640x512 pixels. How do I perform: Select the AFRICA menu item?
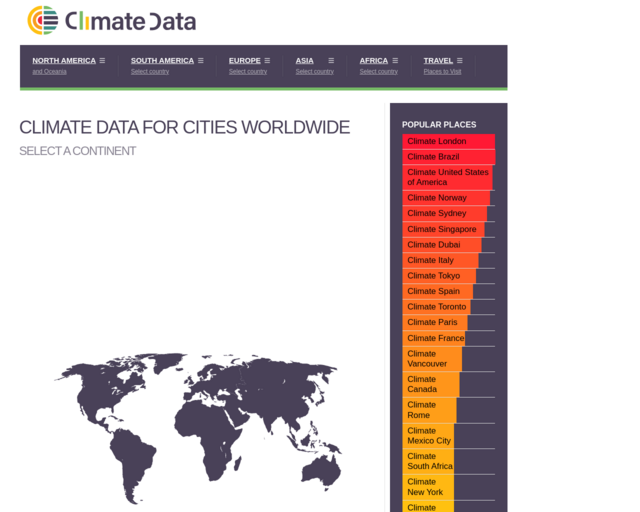coord(373,60)
